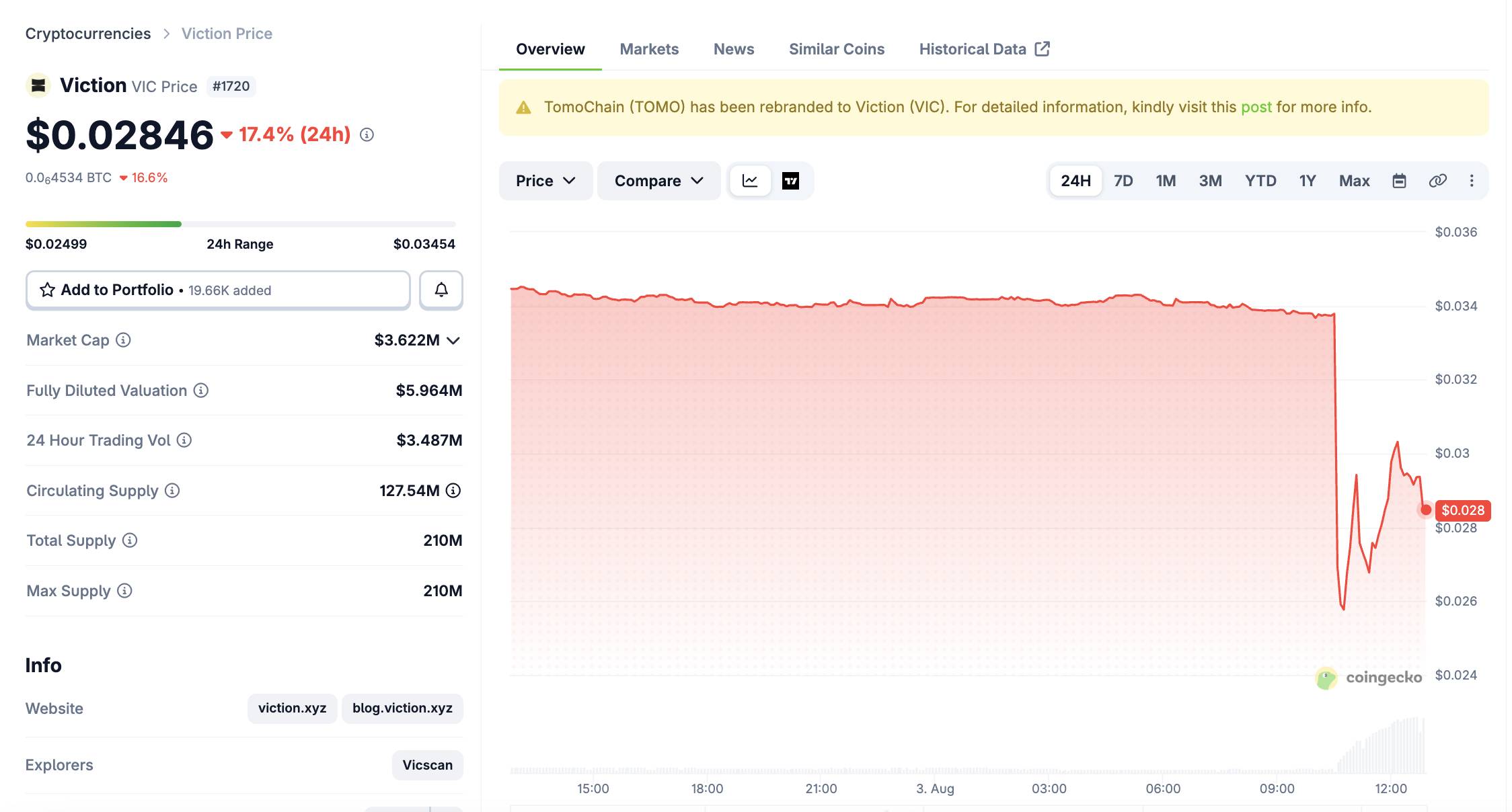The height and width of the screenshot is (812, 1512).
Task: Expand the Market Cap value chevron
Action: tap(453, 340)
